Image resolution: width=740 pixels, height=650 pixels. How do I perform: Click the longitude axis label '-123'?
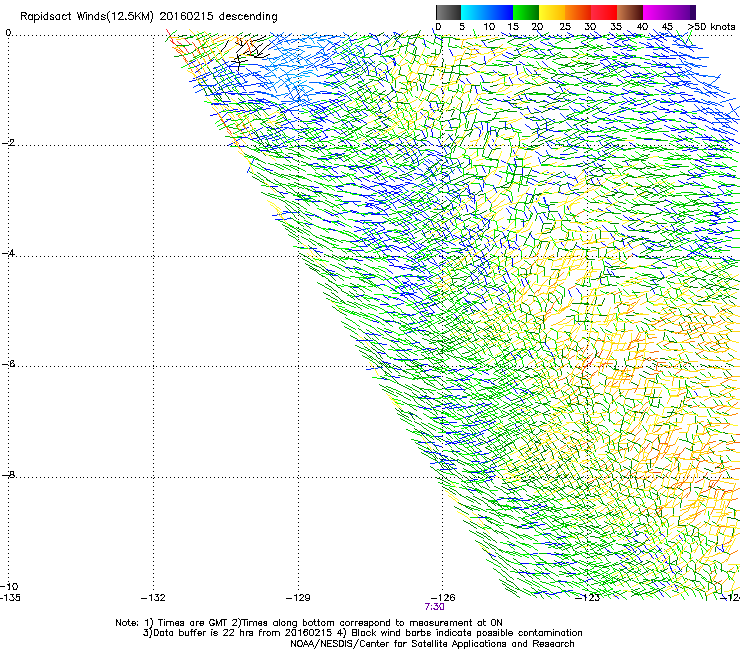tap(588, 598)
